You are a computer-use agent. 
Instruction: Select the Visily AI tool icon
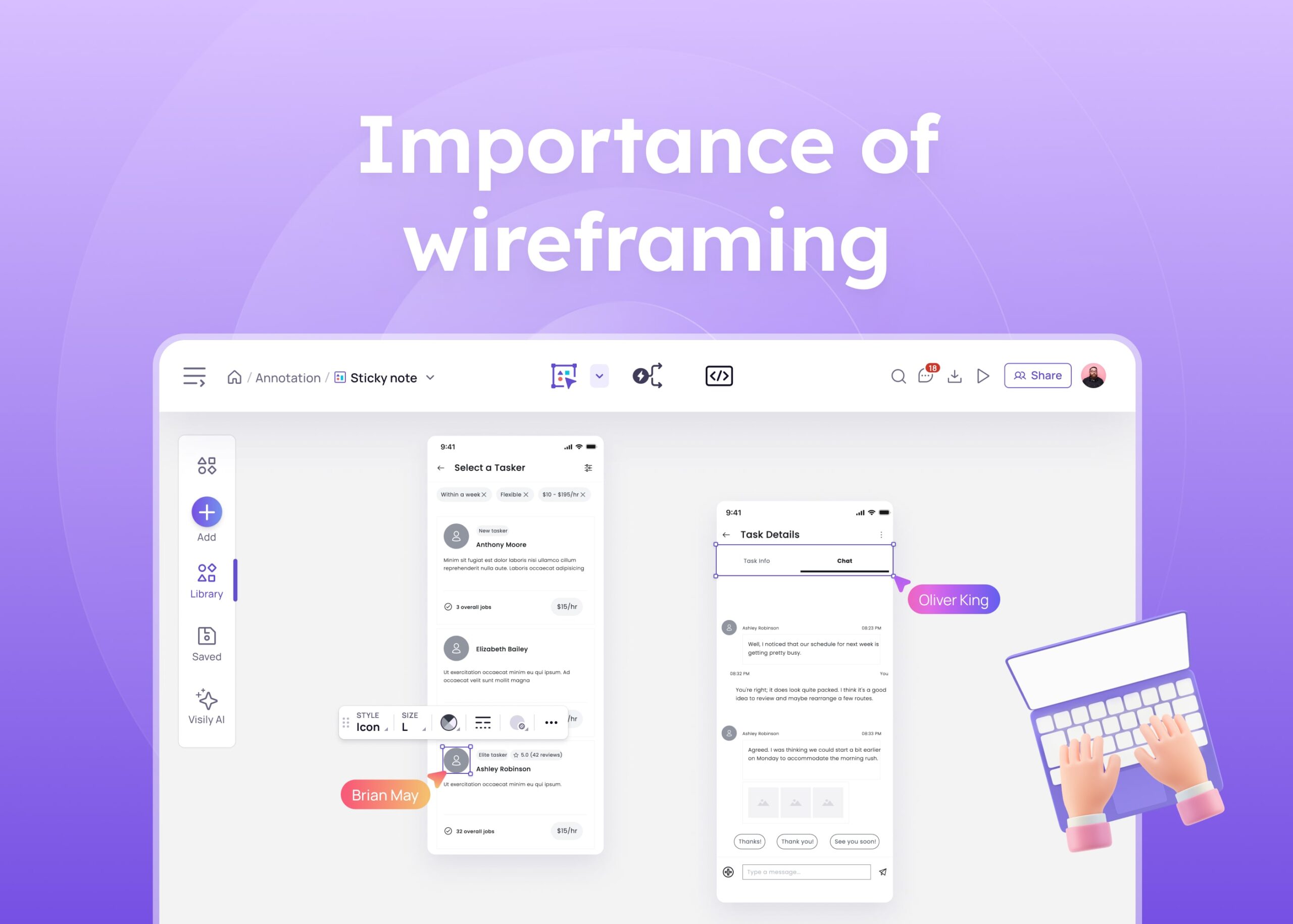coord(206,700)
